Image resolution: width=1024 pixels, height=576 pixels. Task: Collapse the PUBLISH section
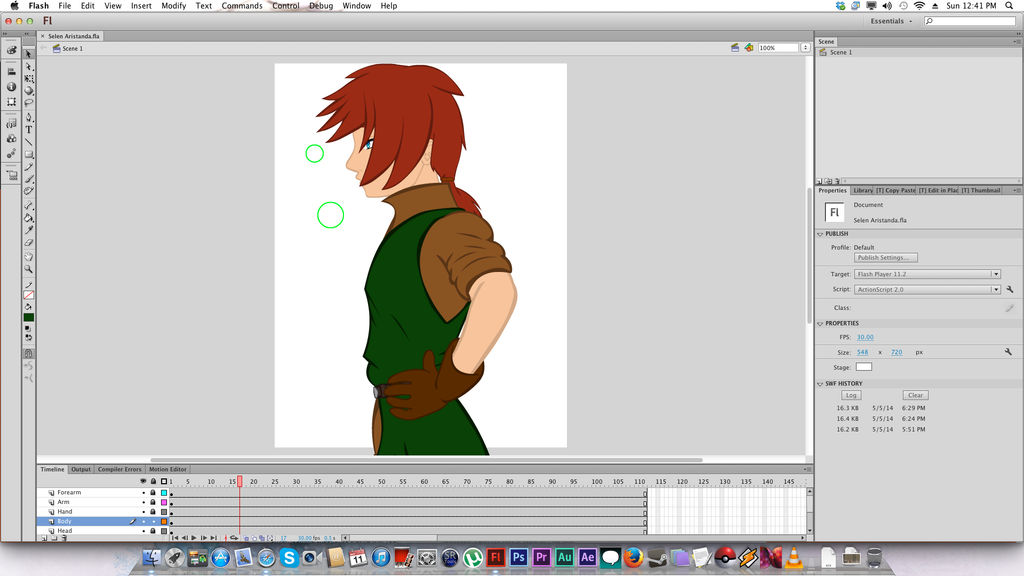pos(820,234)
